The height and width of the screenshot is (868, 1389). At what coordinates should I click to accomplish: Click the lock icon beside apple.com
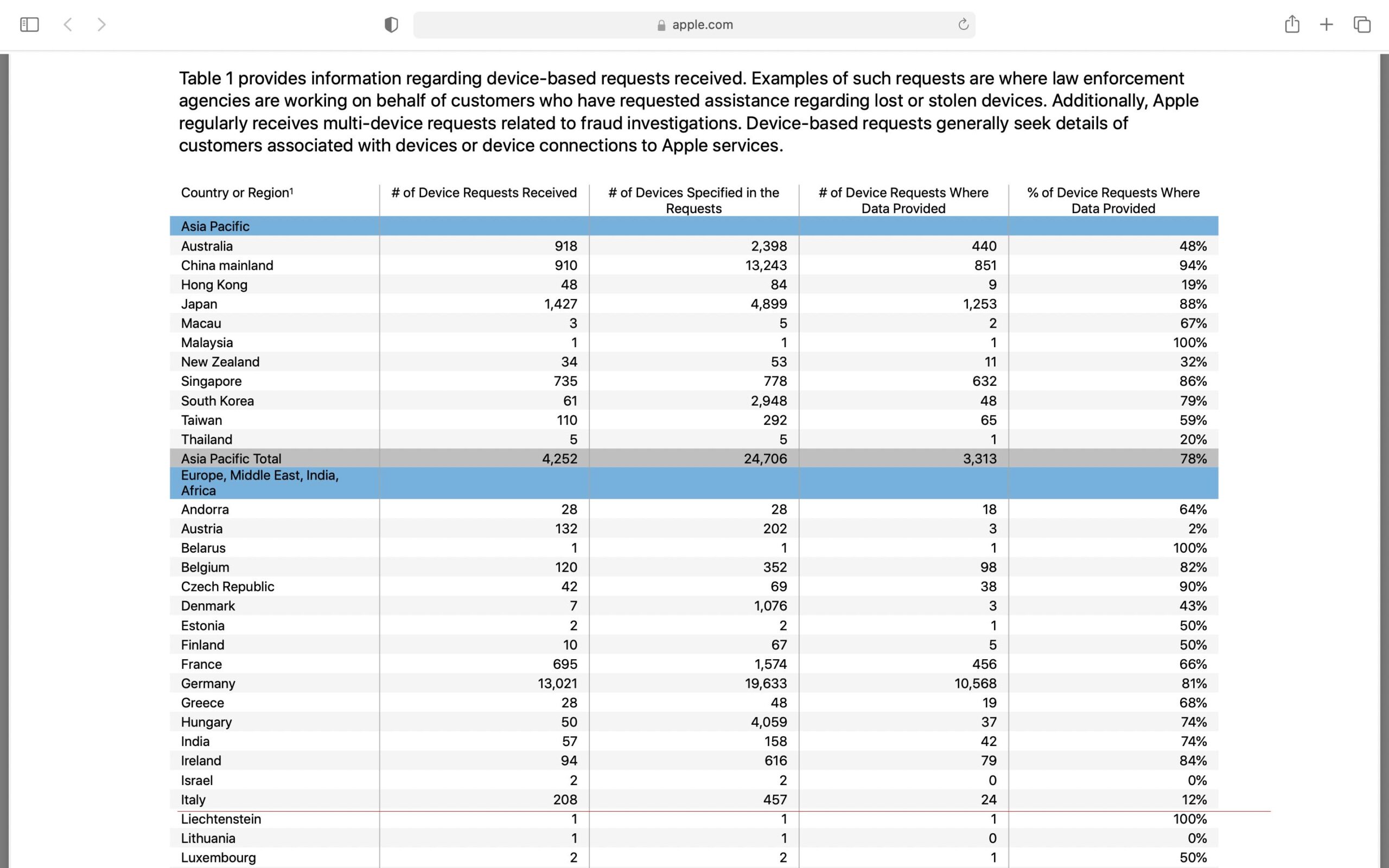tap(661, 25)
